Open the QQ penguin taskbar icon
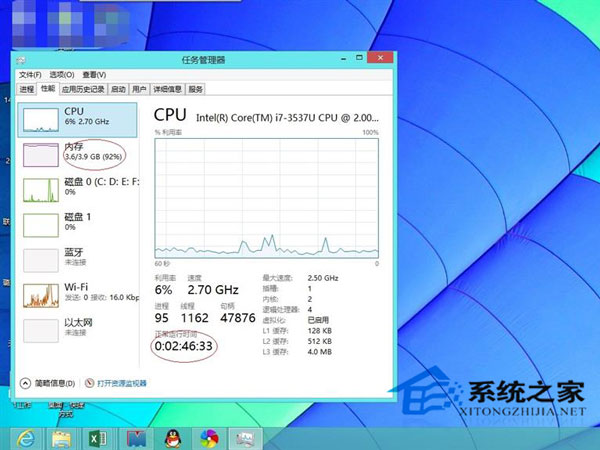 [x=173, y=439]
